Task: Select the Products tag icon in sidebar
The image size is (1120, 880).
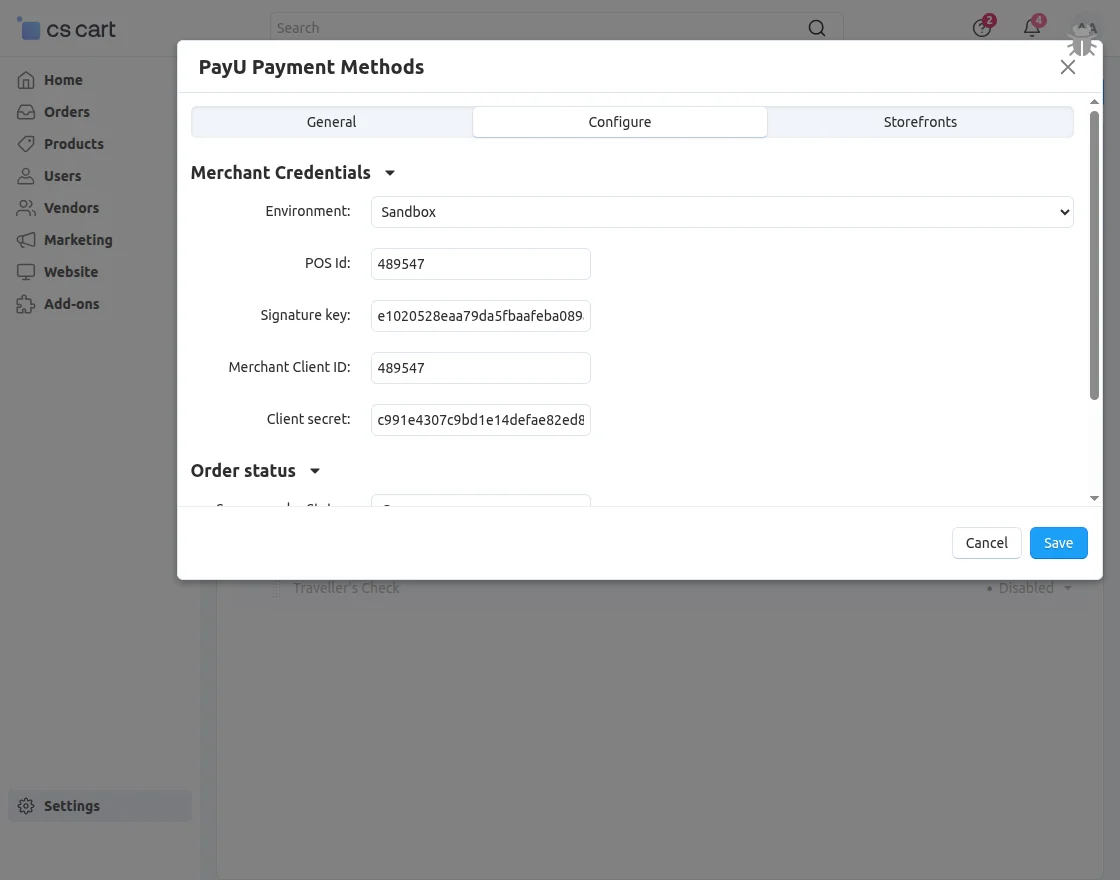Action: click(25, 143)
